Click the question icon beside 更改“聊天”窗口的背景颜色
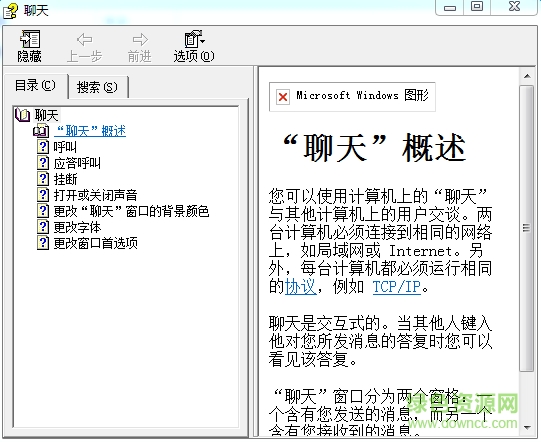The image size is (541, 442). (43, 211)
